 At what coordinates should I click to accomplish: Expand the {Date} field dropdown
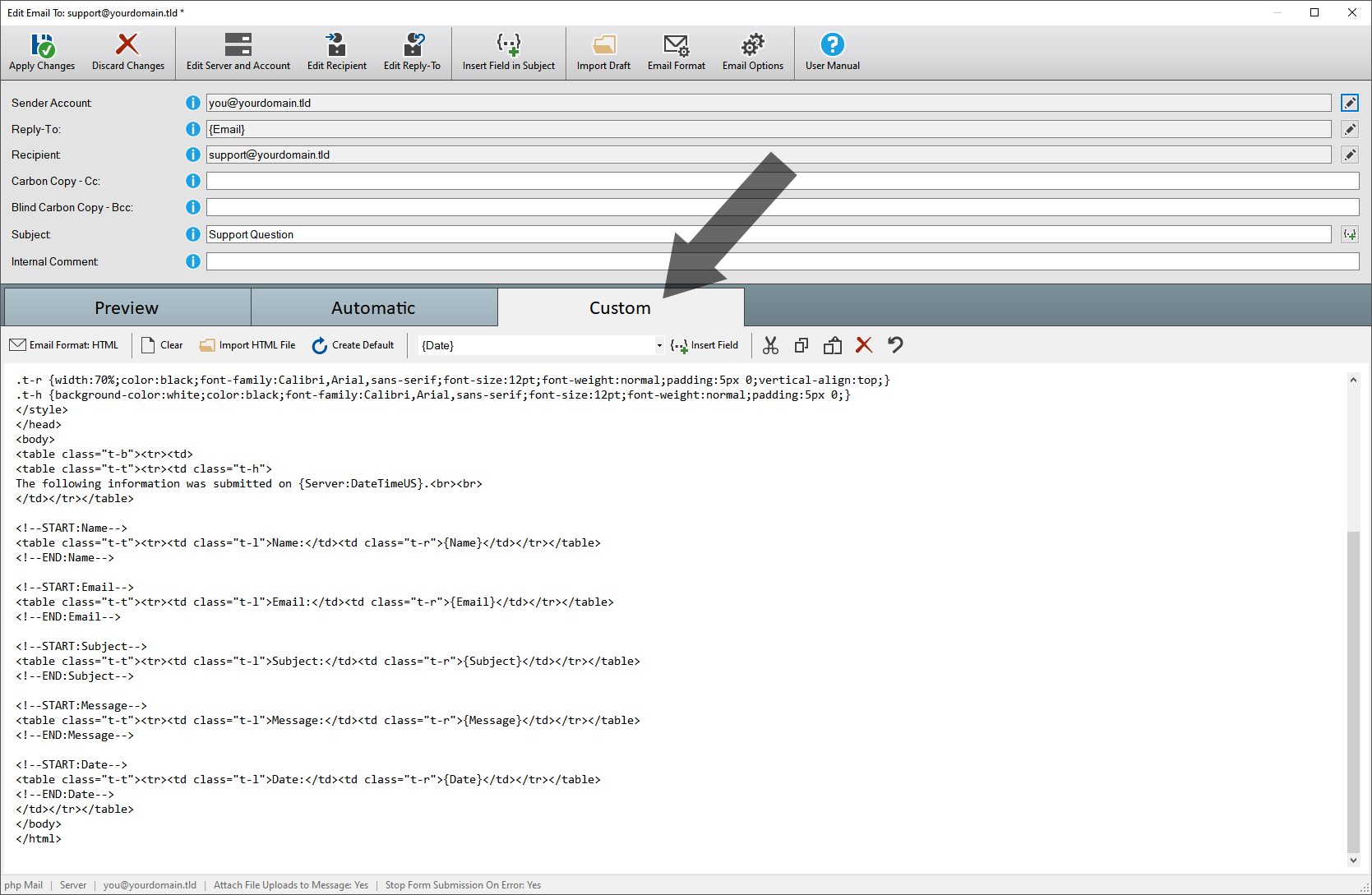tap(659, 345)
